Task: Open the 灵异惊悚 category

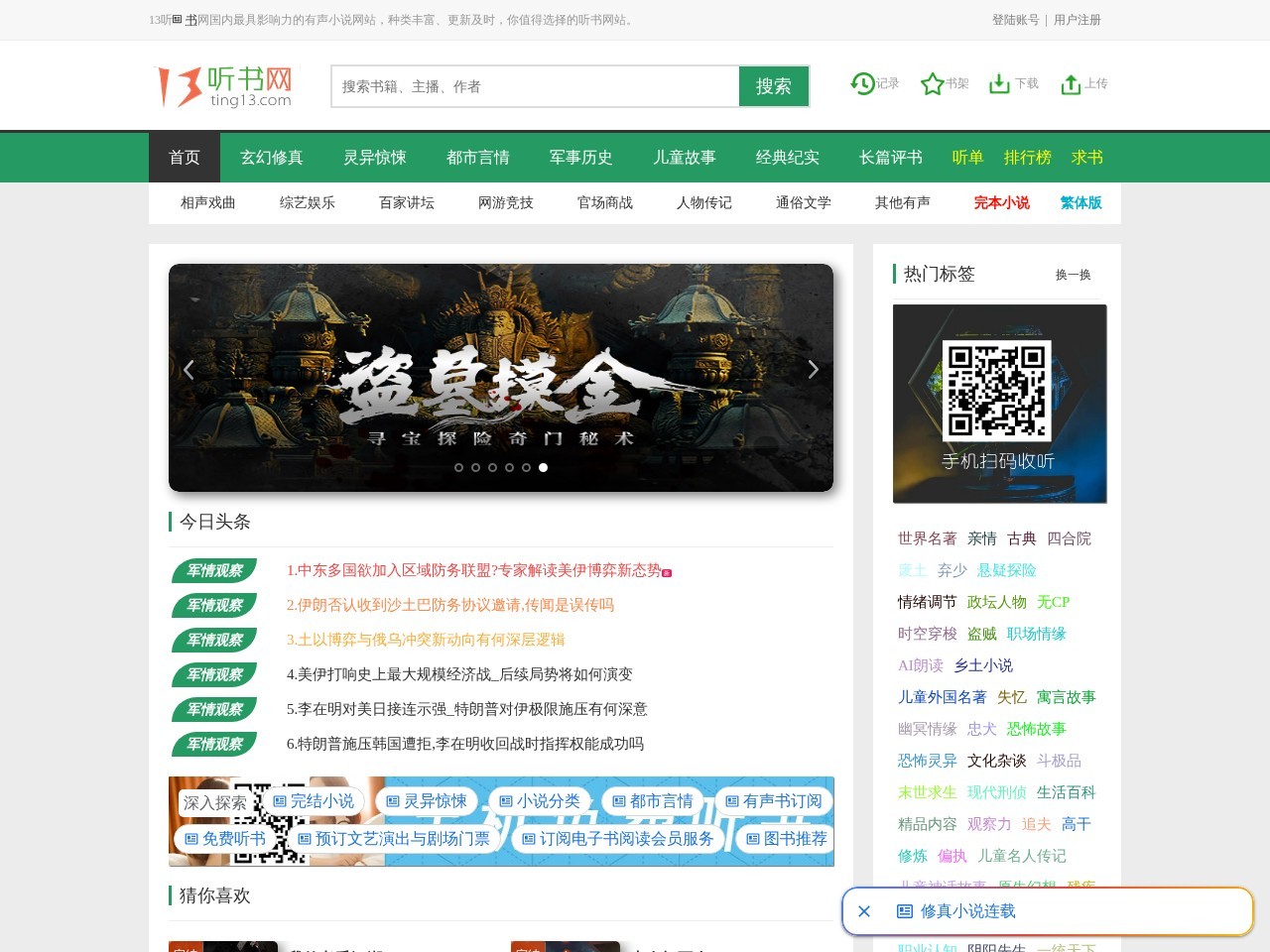Action: pyautogui.click(x=375, y=158)
